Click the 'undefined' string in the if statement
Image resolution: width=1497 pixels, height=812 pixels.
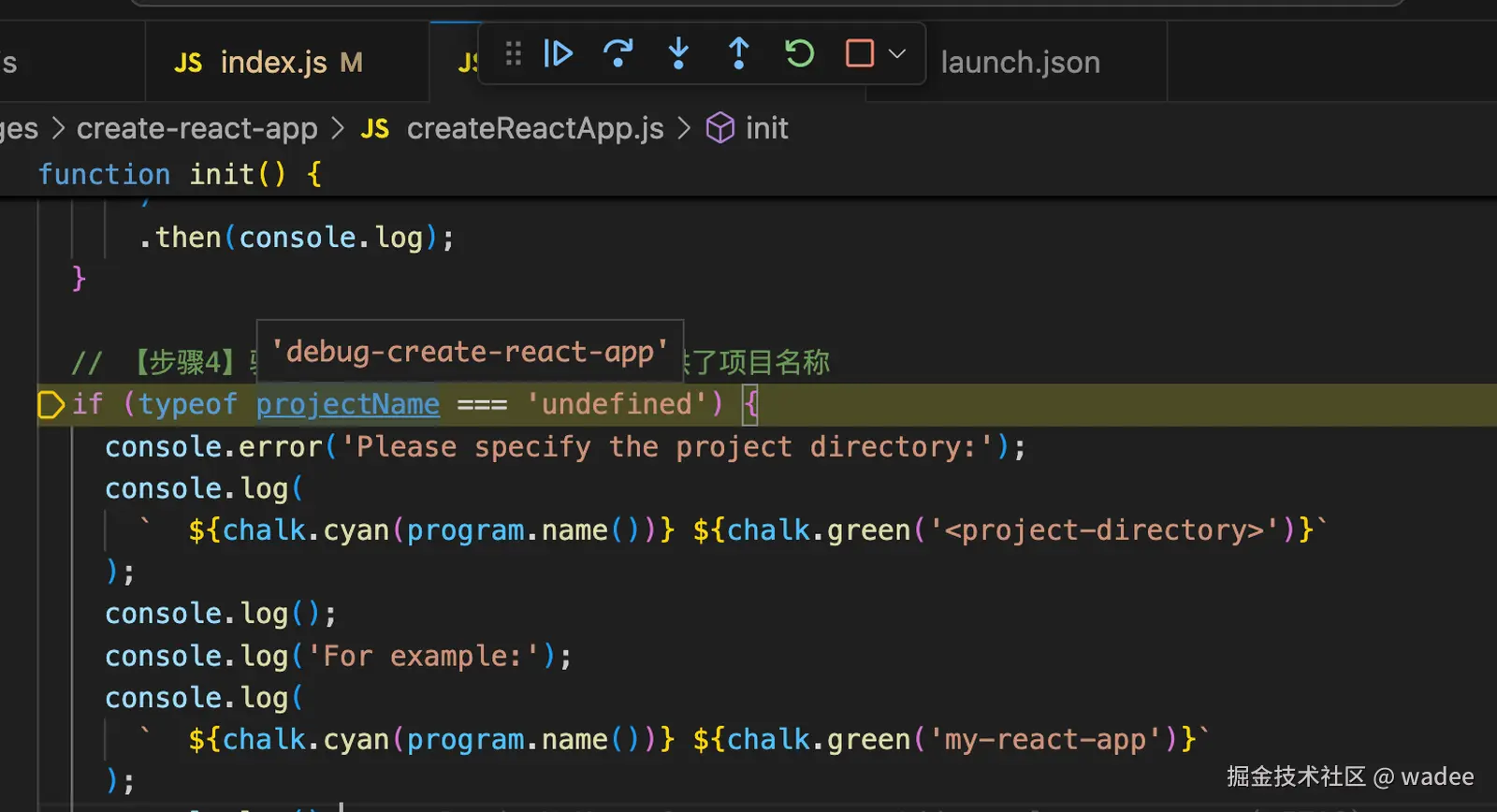click(x=617, y=404)
